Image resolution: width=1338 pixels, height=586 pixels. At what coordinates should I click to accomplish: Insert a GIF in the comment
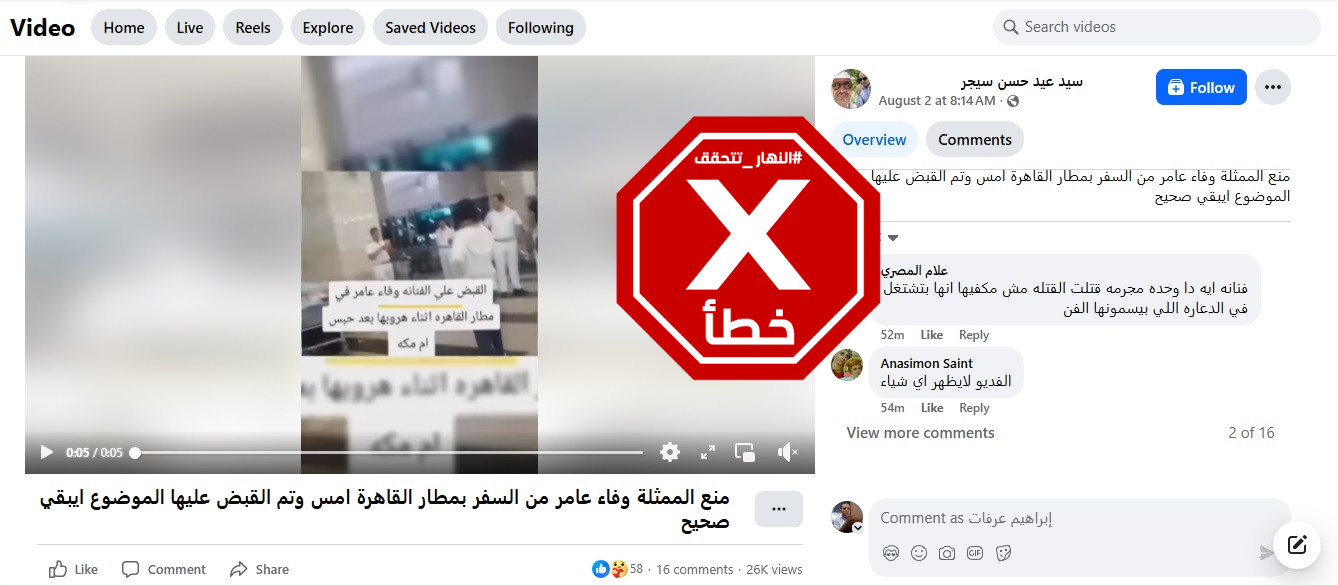click(x=975, y=553)
